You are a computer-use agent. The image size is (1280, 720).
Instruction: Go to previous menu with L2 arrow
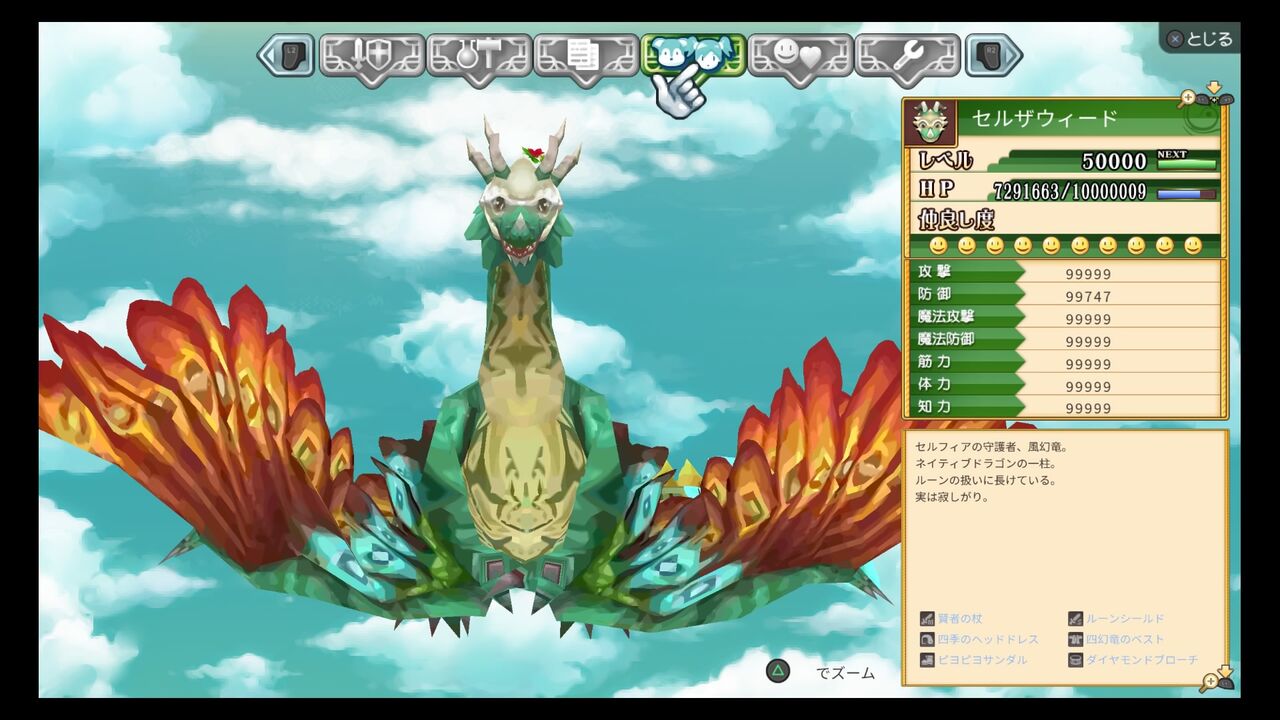pos(287,55)
